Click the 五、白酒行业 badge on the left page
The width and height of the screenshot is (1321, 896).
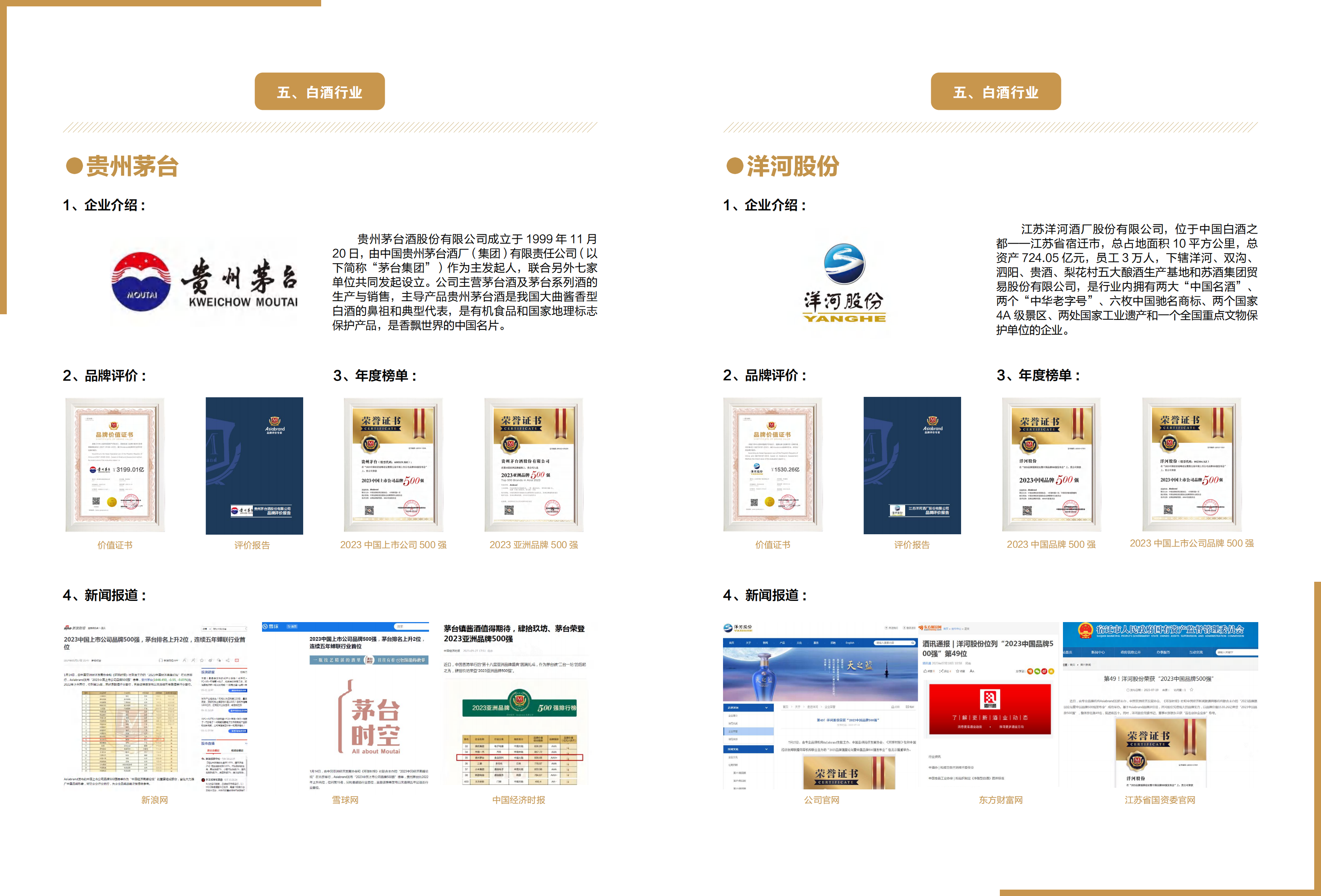(x=320, y=91)
